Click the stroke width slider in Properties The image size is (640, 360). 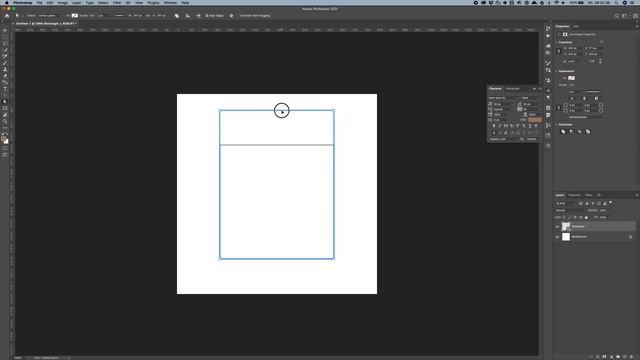click(x=593, y=92)
